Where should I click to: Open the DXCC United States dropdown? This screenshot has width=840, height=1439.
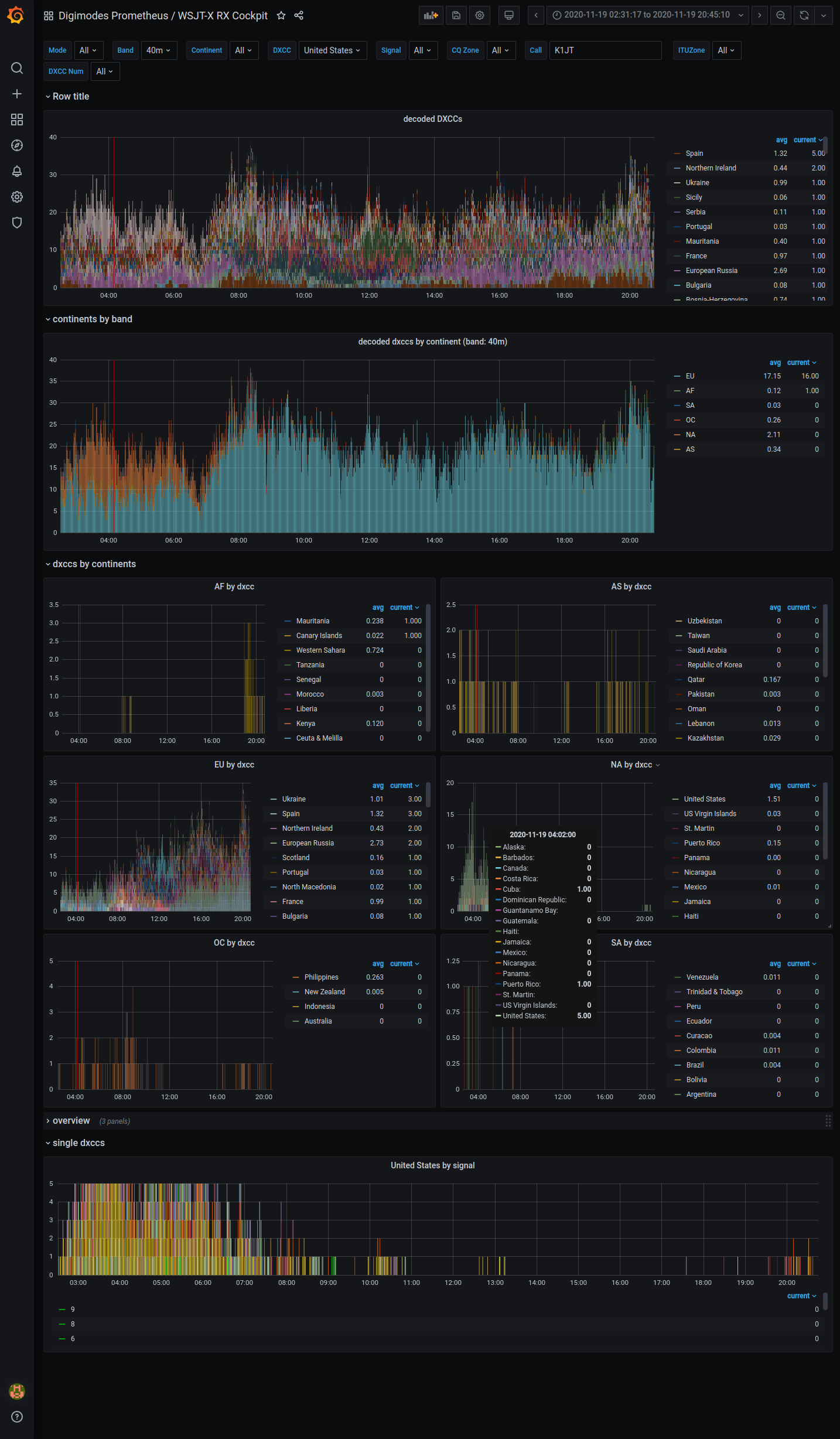333,50
